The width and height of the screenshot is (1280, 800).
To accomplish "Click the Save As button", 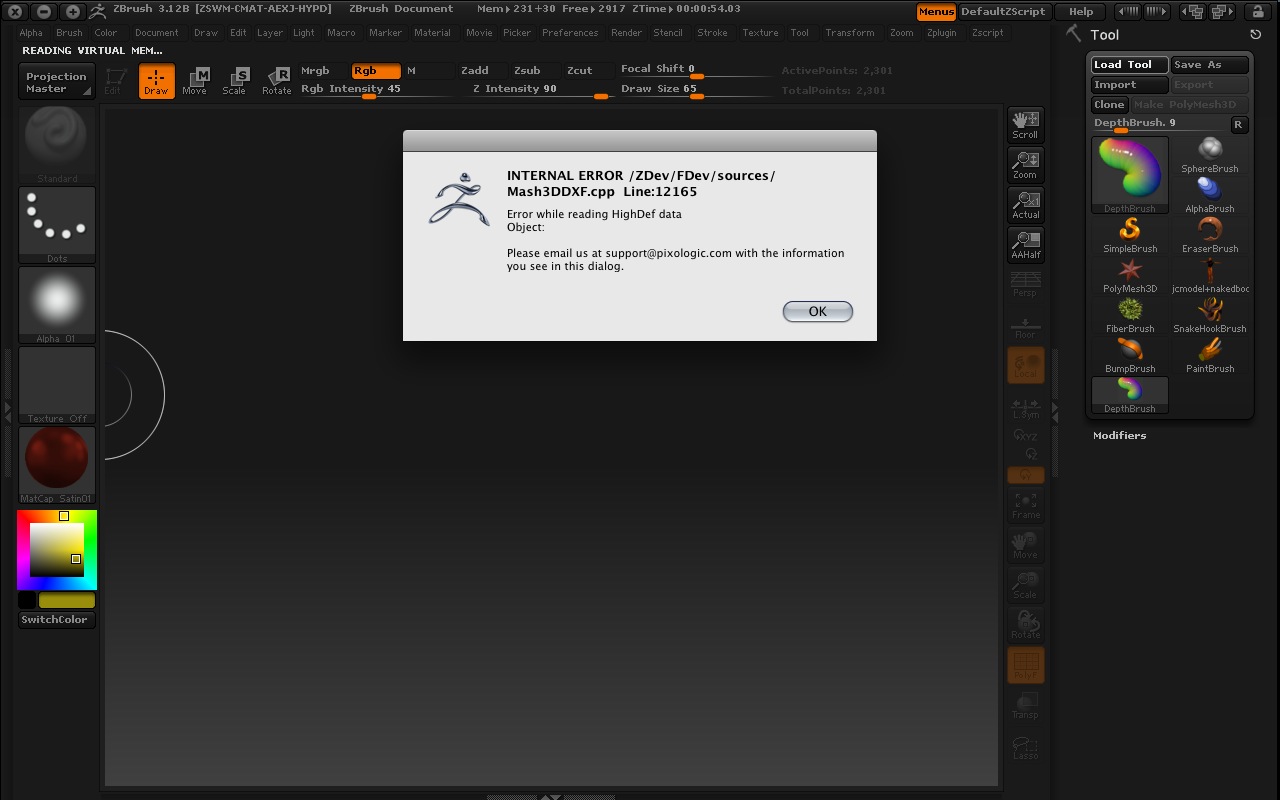I will (x=1210, y=65).
